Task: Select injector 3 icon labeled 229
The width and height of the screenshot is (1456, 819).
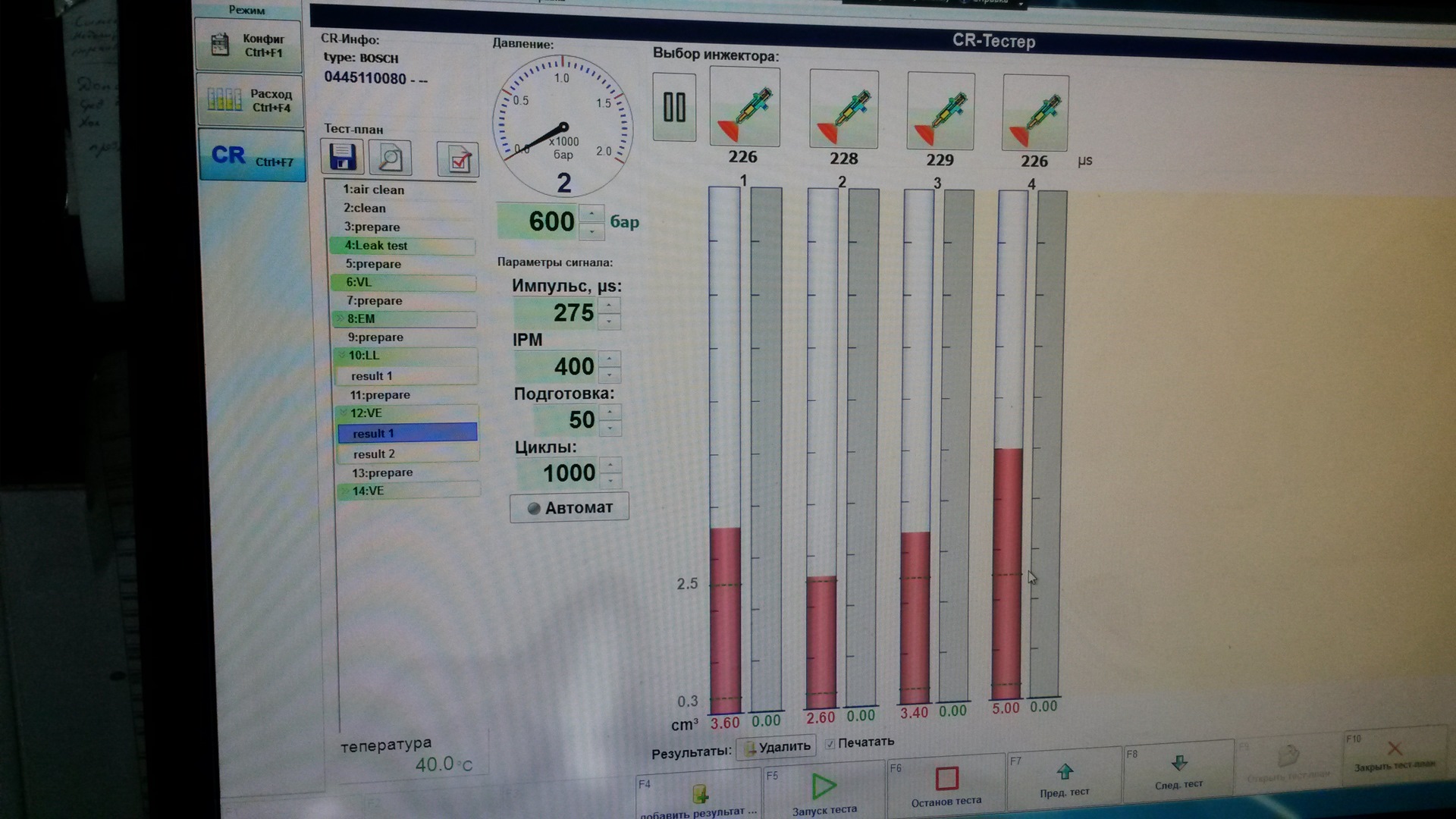Action: pos(940,112)
